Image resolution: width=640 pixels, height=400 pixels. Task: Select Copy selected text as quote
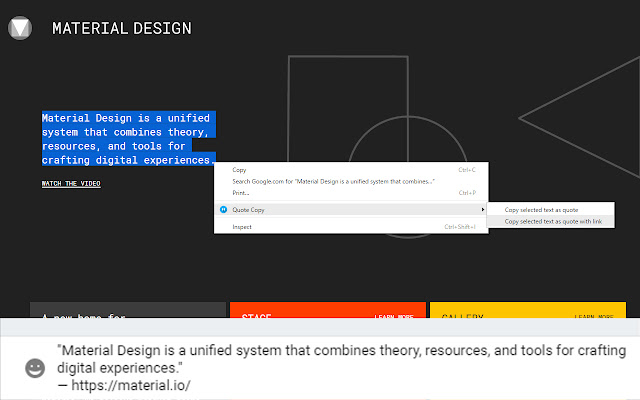click(x=550, y=210)
